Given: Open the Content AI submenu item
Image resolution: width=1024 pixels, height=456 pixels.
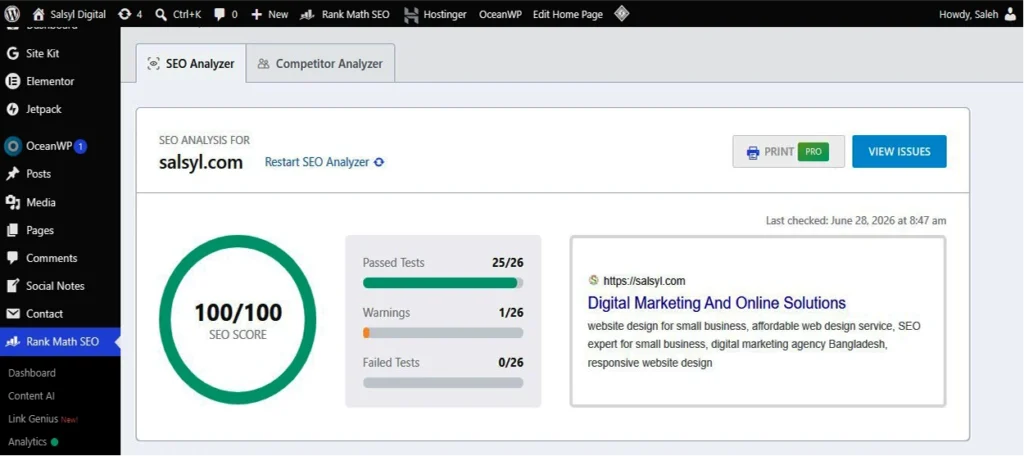Looking at the screenshot, I should (x=31, y=396).
